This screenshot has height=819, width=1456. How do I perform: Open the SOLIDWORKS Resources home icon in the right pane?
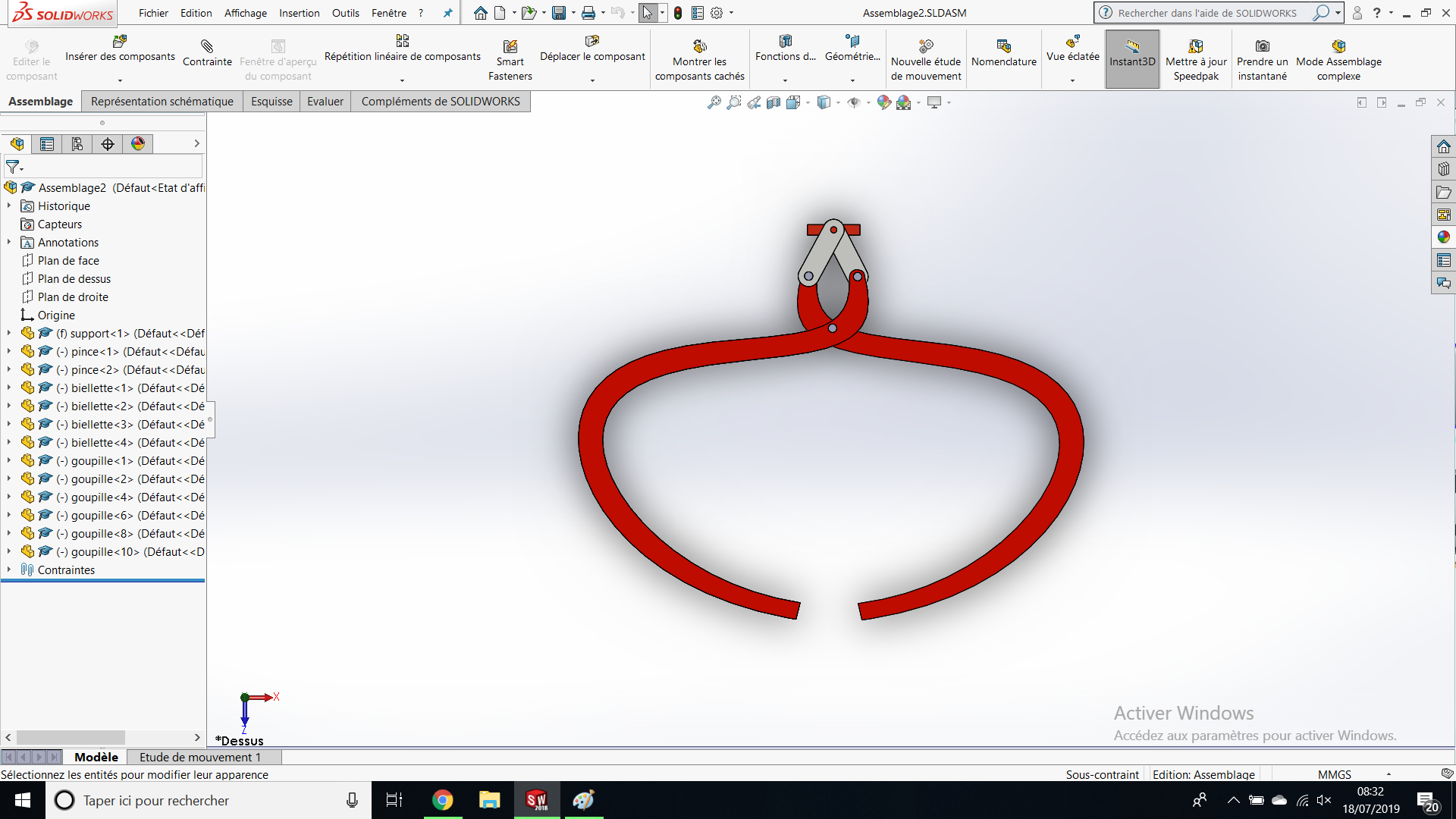[x=1443, y=146]
